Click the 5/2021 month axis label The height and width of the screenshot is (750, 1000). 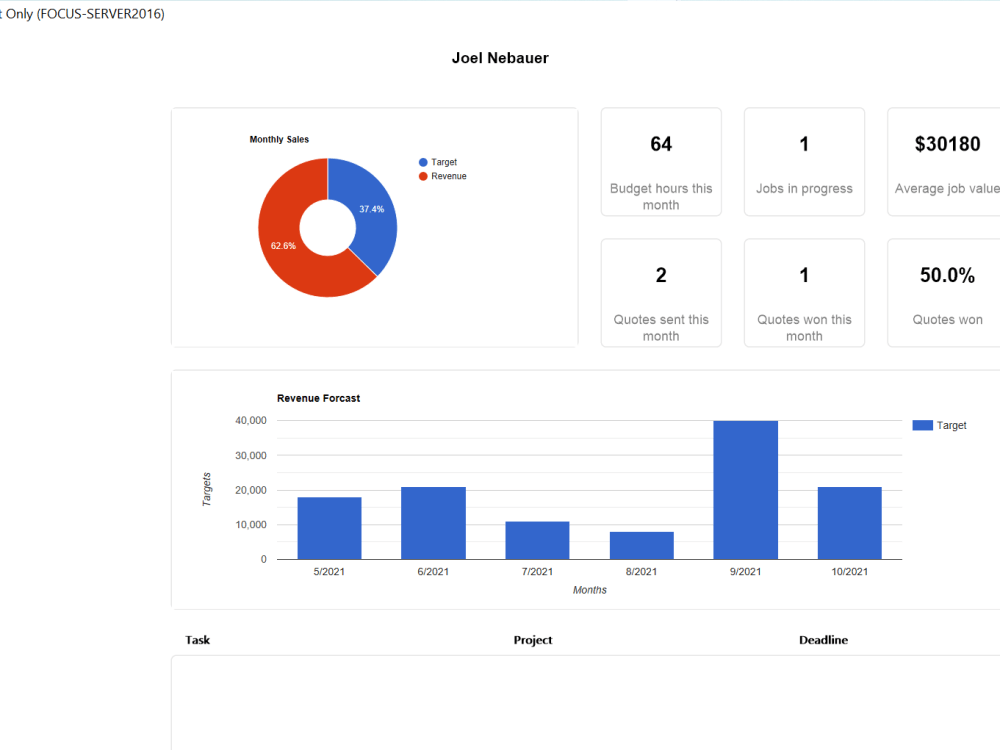point(329,571)
